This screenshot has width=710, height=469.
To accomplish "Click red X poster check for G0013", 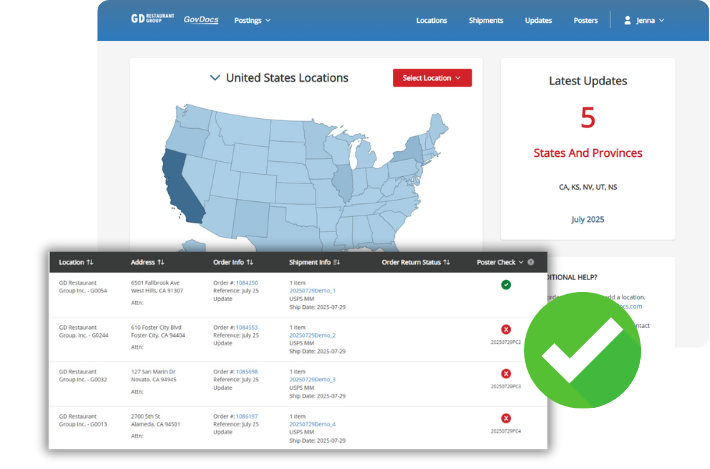I will 506,418.
